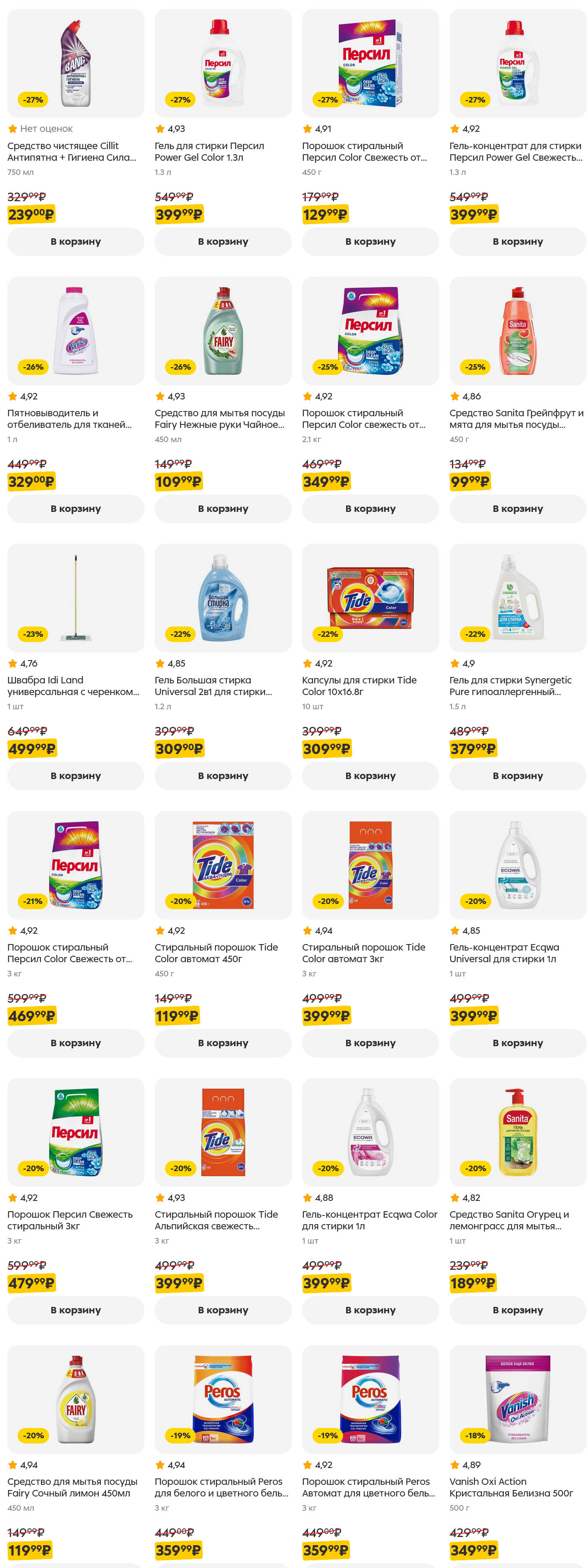The width and height of the screenshot is (587, 1568).
Task: Open the "Vanish Oxi Action Кристальная Белизна 500г" title
Action: point(511,1487)
